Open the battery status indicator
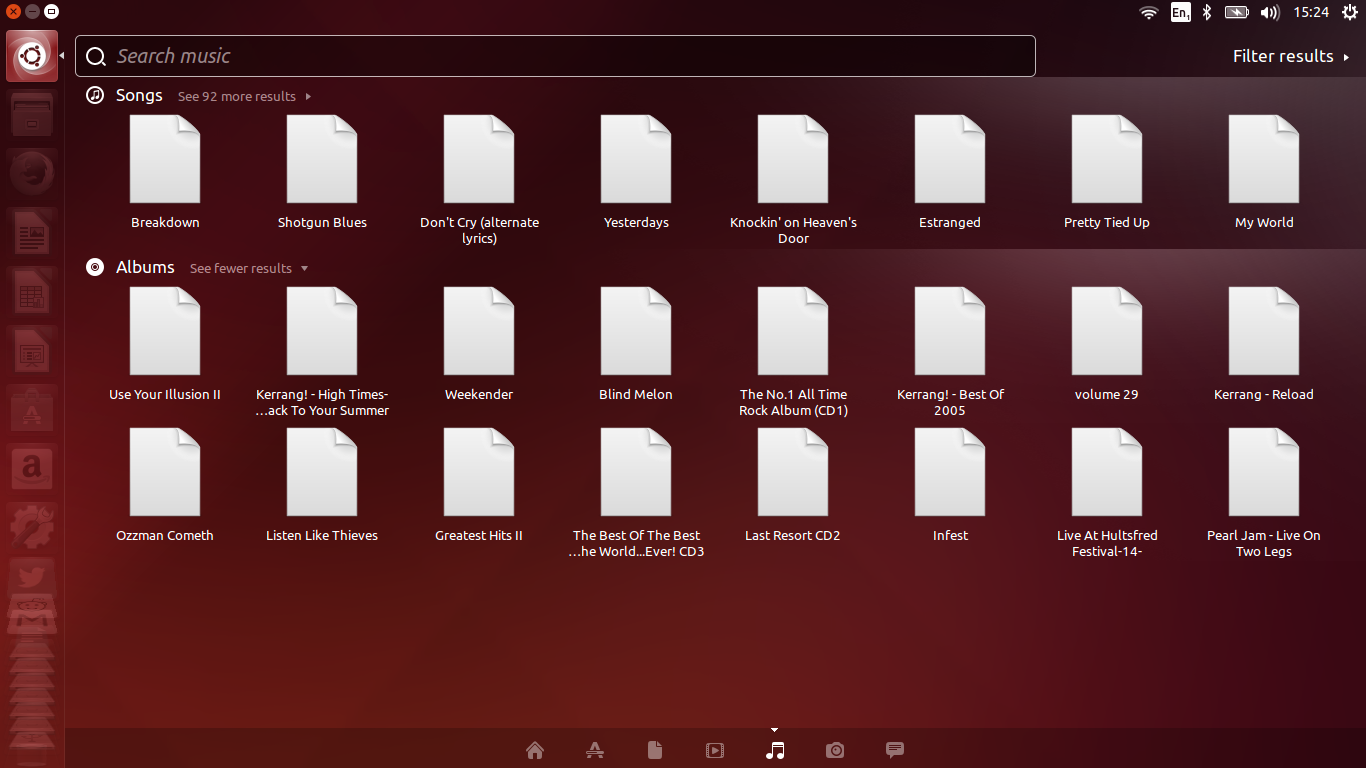The height and width of the screenshot is (768, 1366). pos(1237,12)
